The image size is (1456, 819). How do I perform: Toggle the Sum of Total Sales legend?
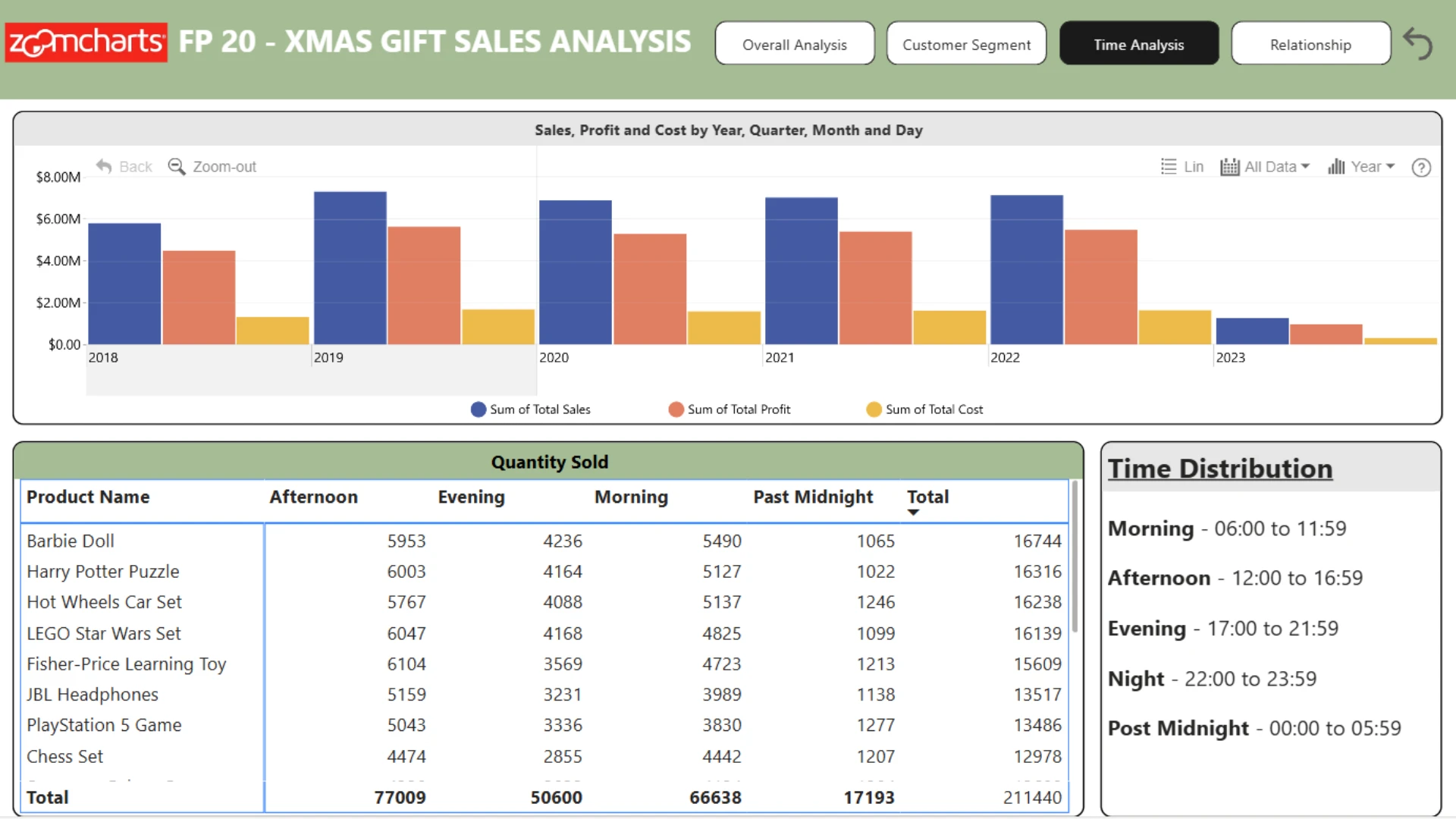pos(530,409)
